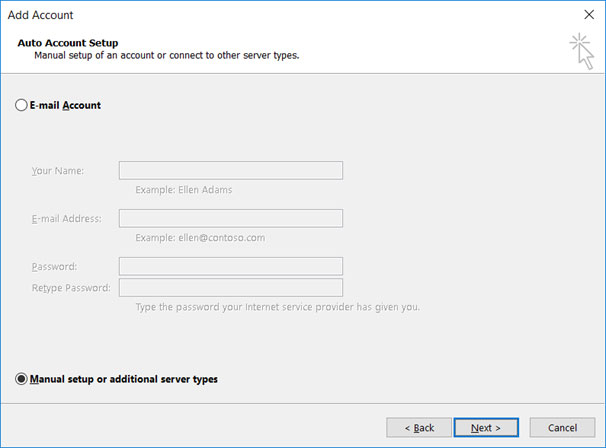Viewport: 606px width, 448px height.
Task: Click the 'Your Name:' label
Action: pyautogui.click(x=58, y=171)
